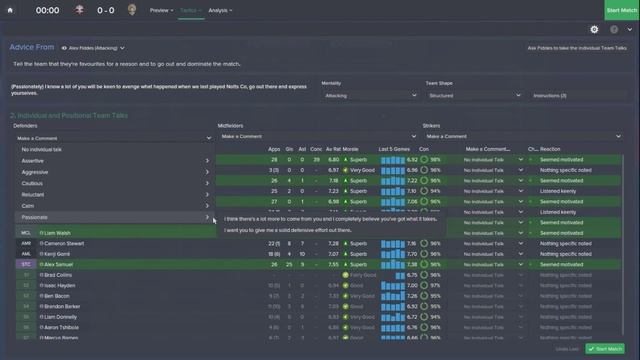Image resolution: width=640 pixels, height=360 pixels.
Task: Select substitute Liam Donnelly
Action: coord(60,317)
